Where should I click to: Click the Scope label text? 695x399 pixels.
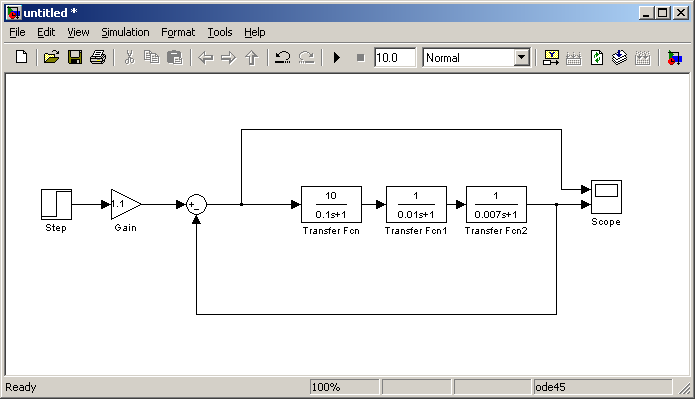[x=606, y=222]
